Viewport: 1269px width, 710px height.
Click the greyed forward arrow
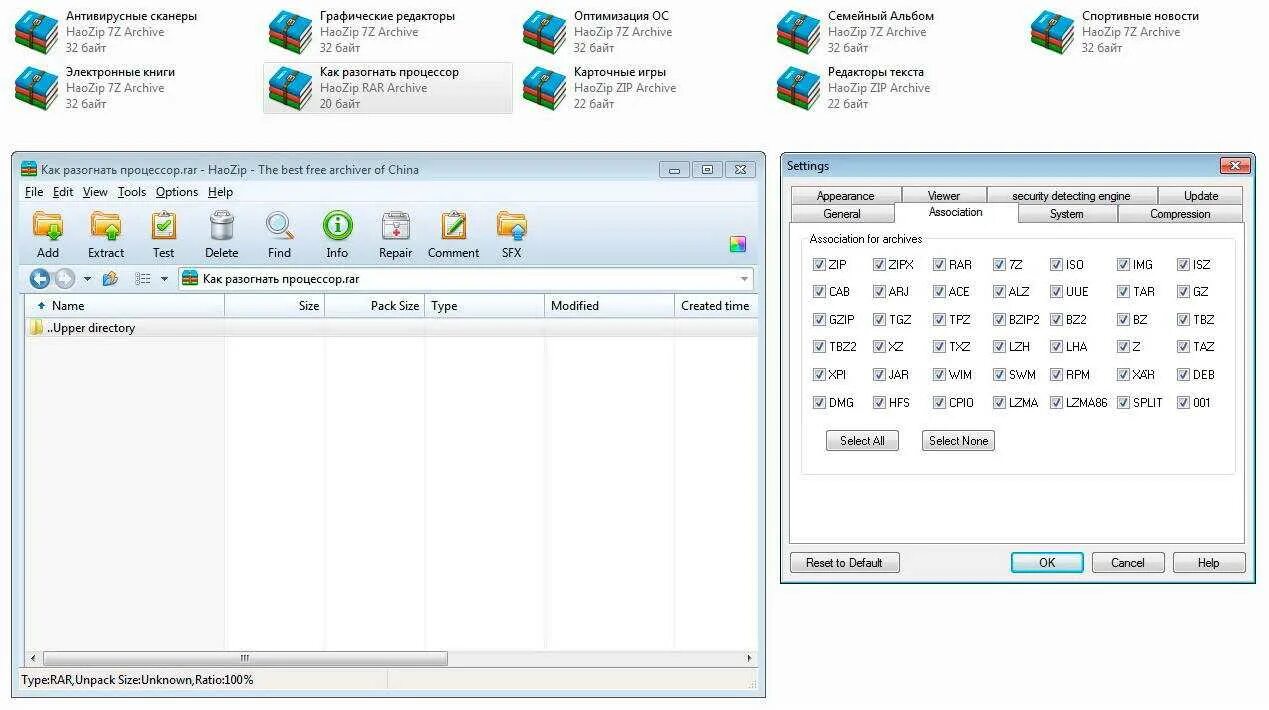coord(64,279)
